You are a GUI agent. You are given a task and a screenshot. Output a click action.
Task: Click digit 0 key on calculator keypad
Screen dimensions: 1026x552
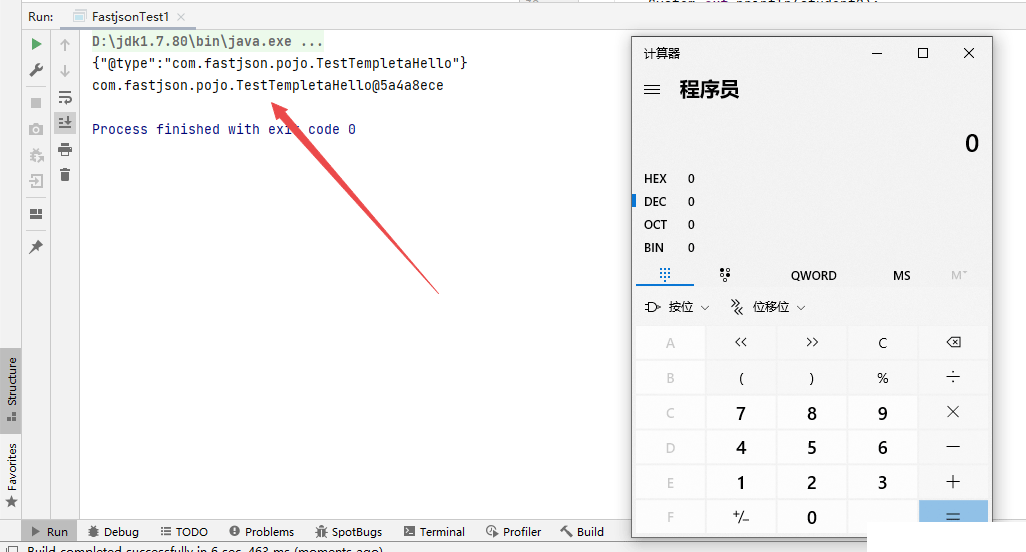pos(812,517)
